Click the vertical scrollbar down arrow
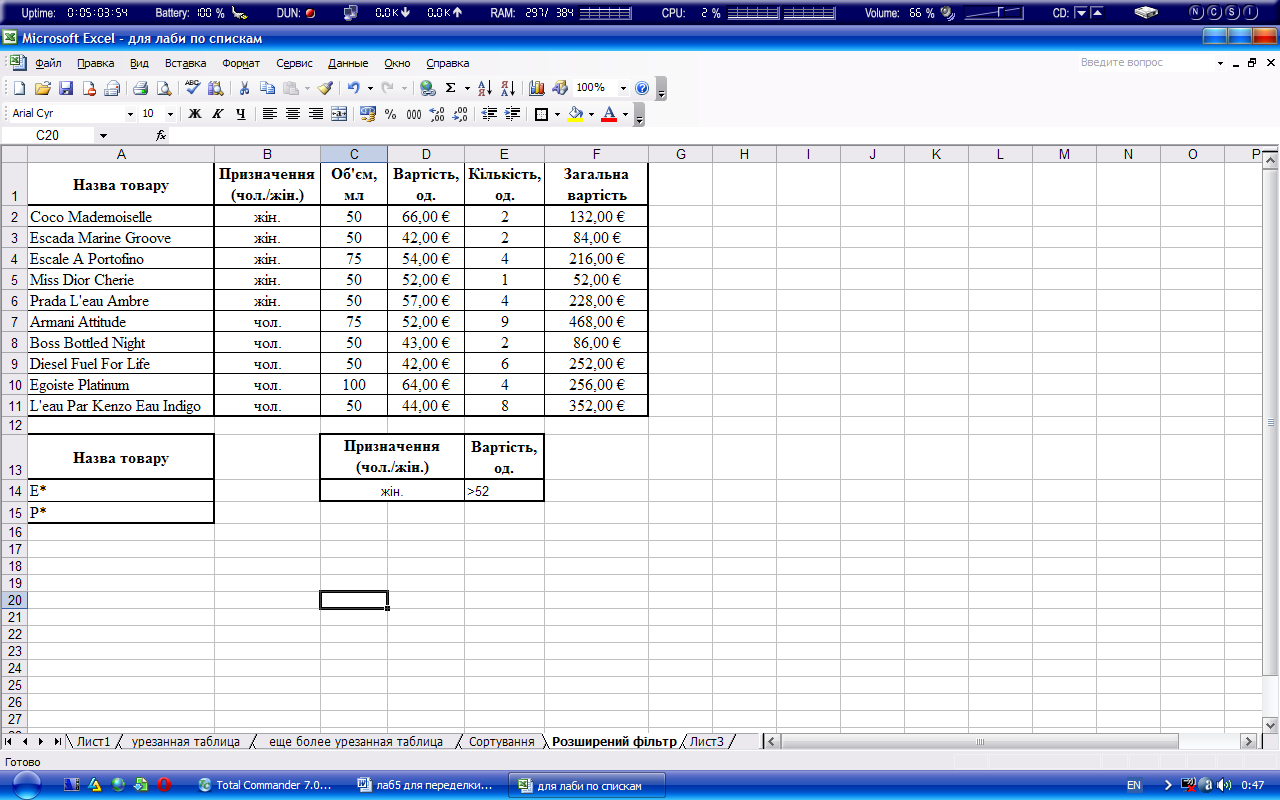Screen dimensions: 1280x800 [x=1271, y=724]
